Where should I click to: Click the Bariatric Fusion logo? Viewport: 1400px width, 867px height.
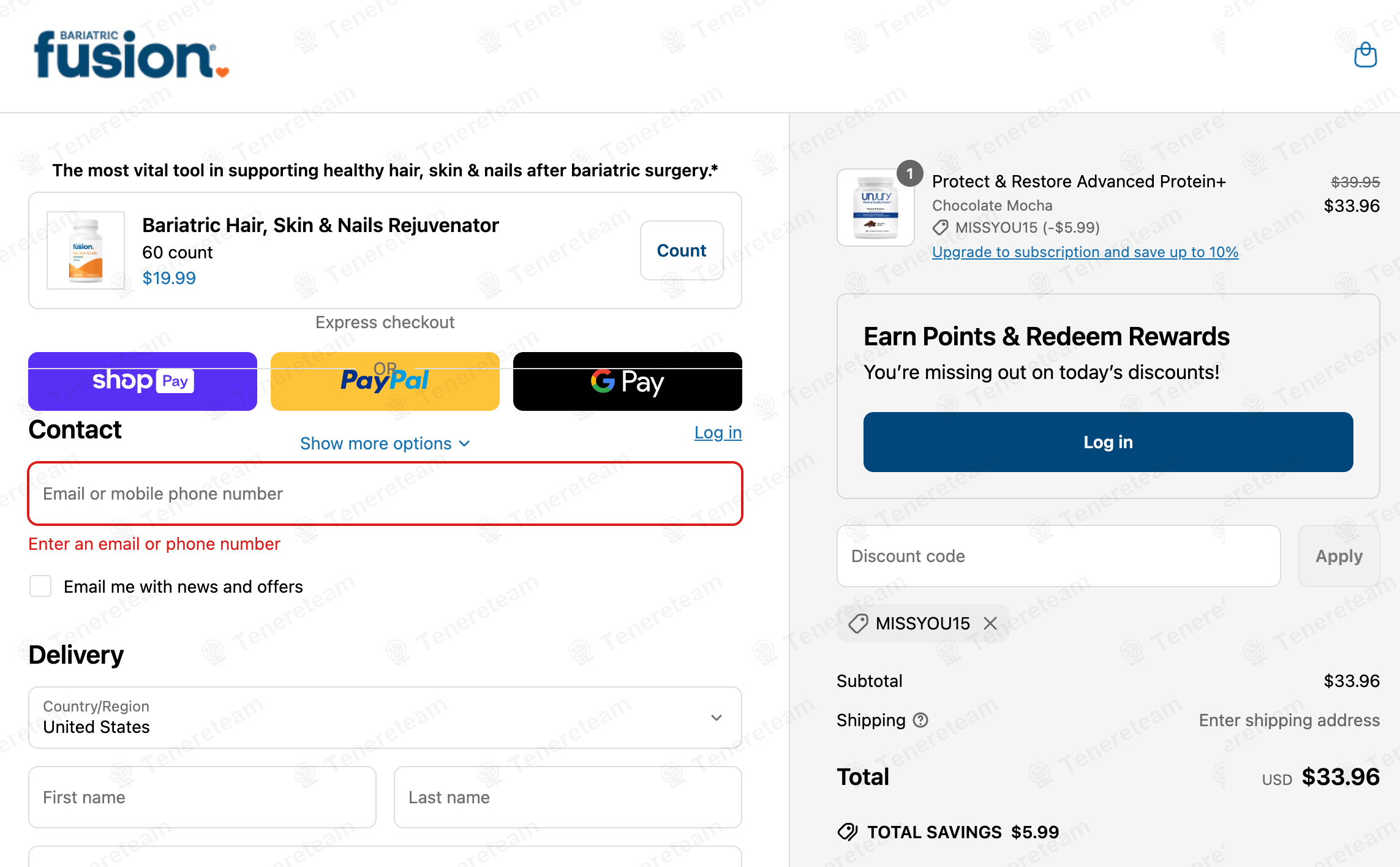click(131, 55)
